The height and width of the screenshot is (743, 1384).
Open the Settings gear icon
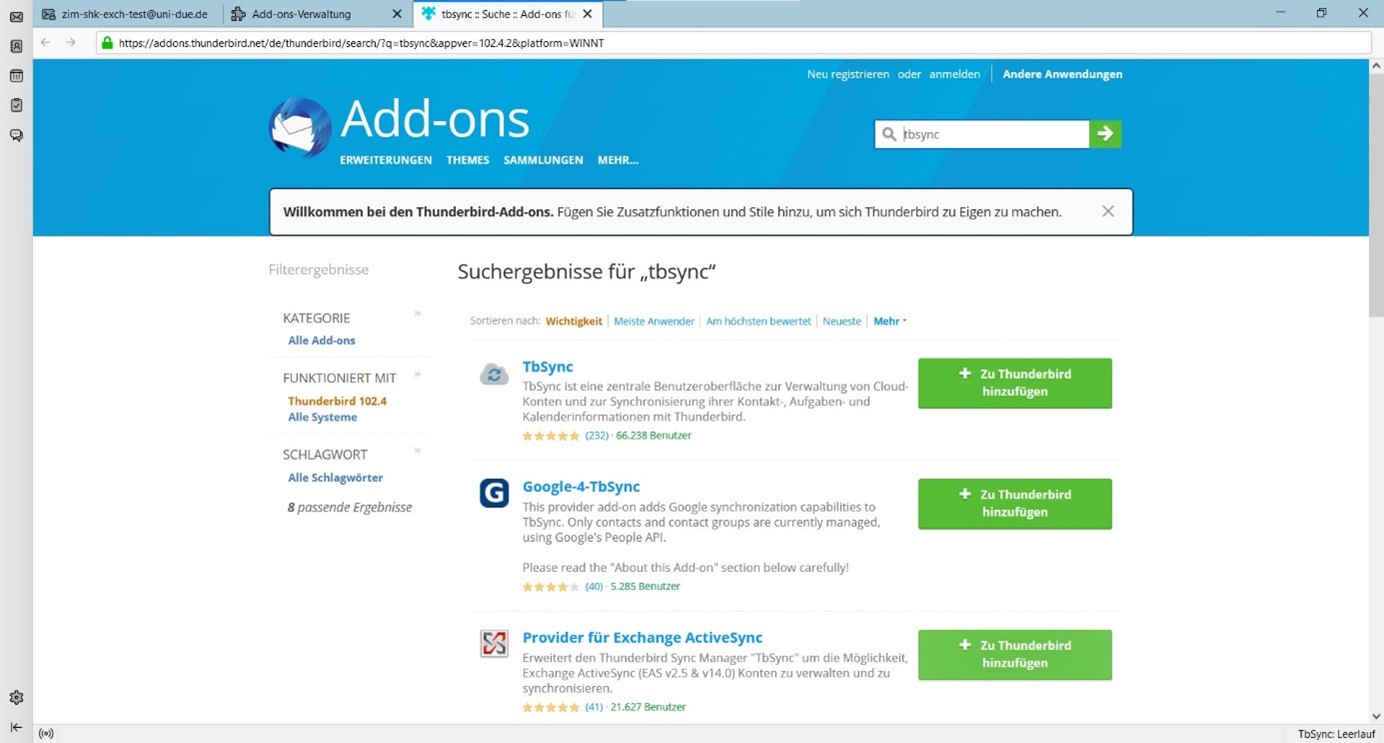(16, 698)
